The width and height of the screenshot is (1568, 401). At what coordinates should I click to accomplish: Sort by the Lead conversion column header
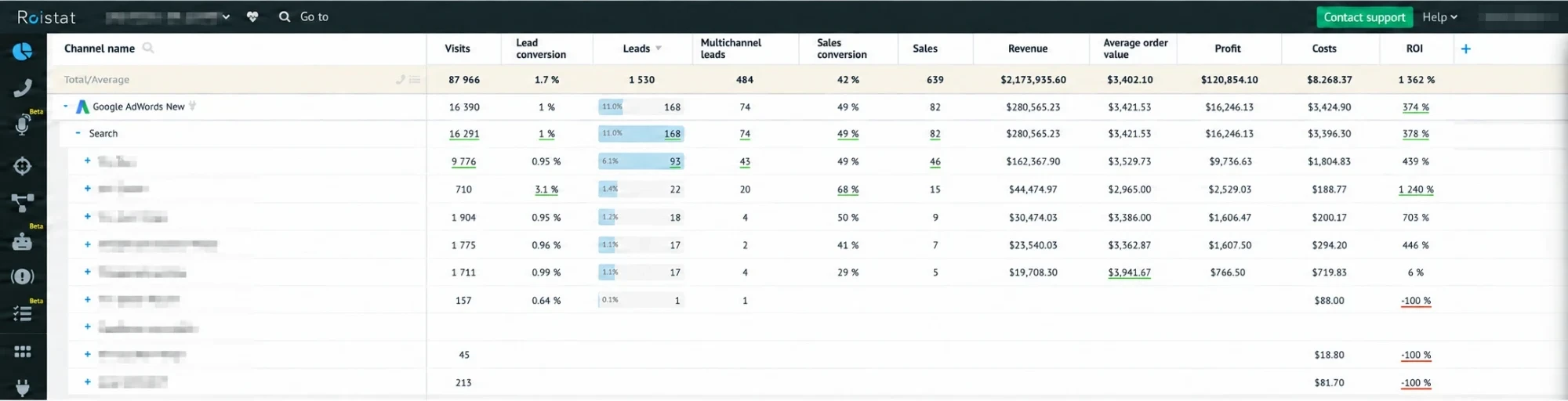click(541, 49)
